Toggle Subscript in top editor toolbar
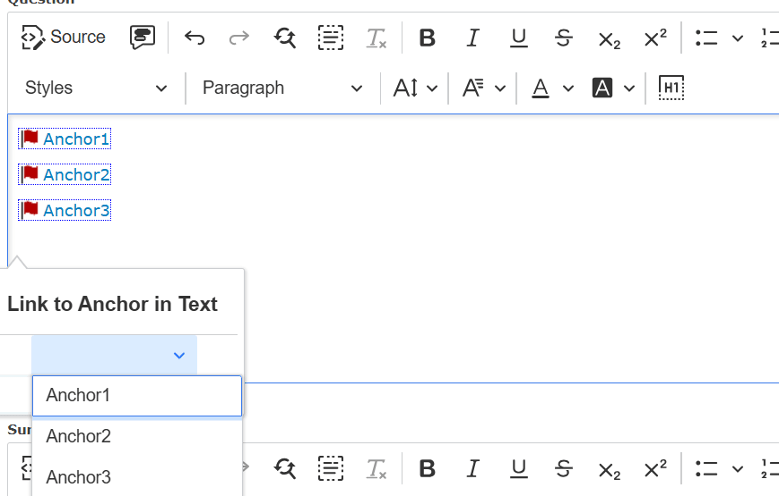 point(609,39)
